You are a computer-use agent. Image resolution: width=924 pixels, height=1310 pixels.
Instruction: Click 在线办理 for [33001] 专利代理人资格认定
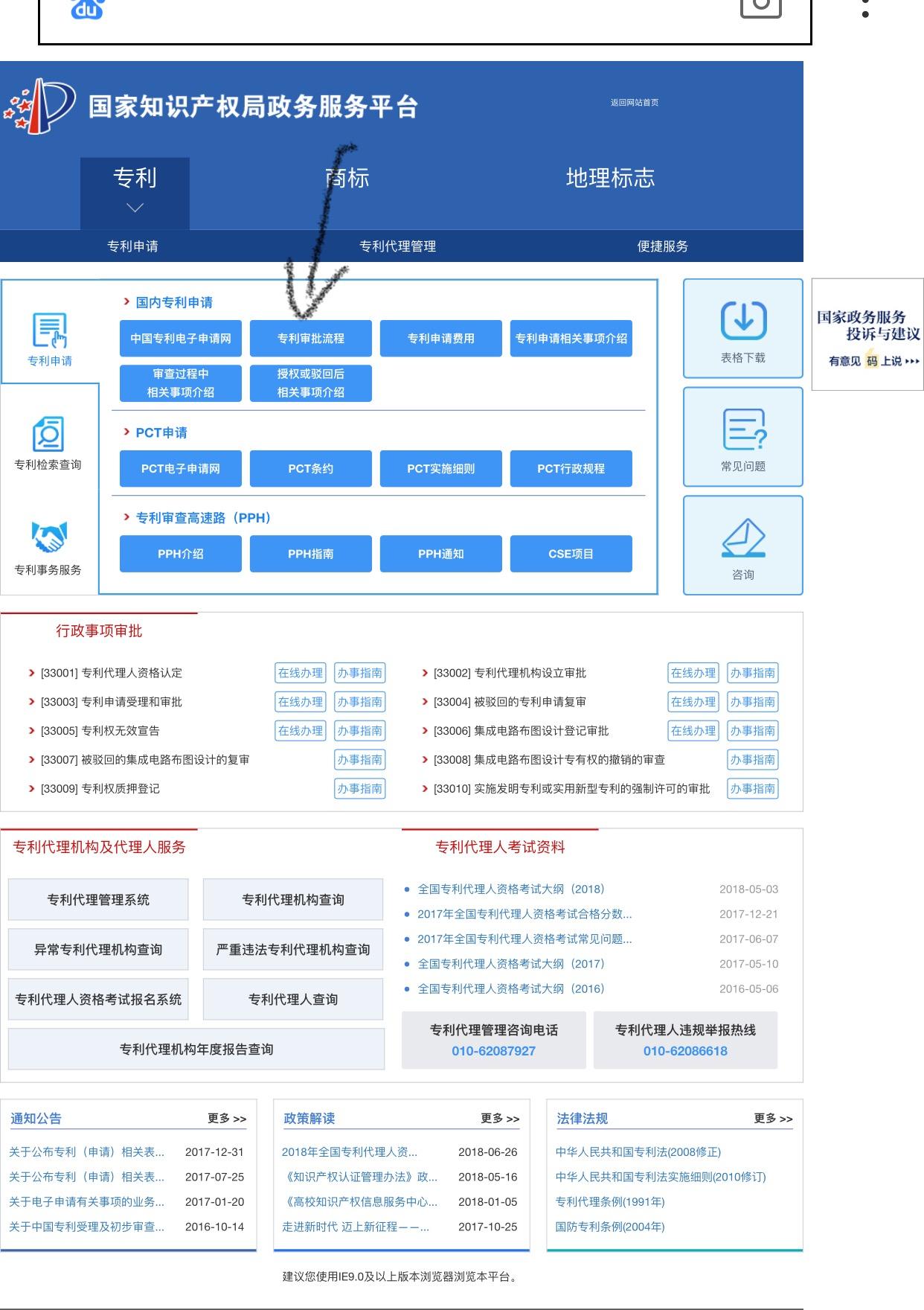click(301, 673)
